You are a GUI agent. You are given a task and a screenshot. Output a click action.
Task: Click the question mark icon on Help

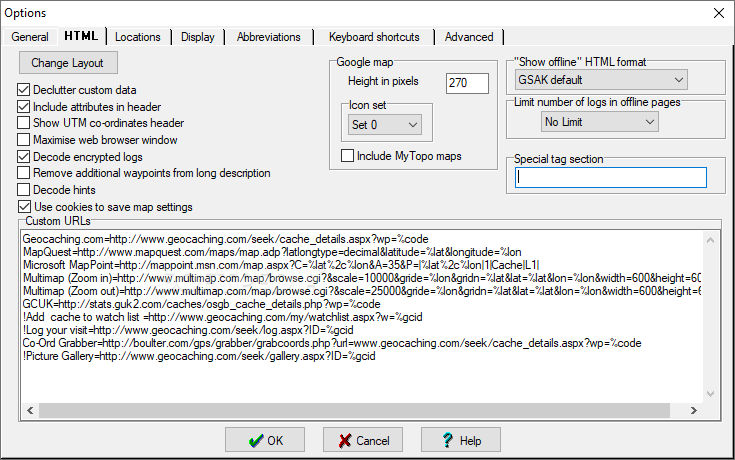[x=448, y=440]
